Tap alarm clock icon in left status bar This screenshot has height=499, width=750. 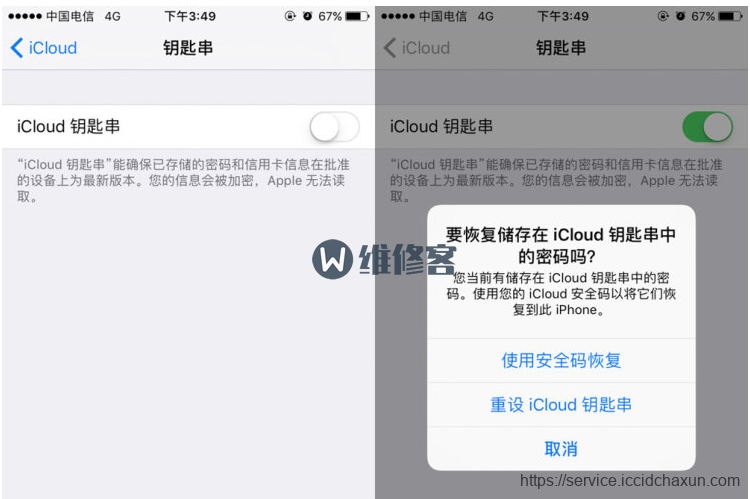point(307,16)
